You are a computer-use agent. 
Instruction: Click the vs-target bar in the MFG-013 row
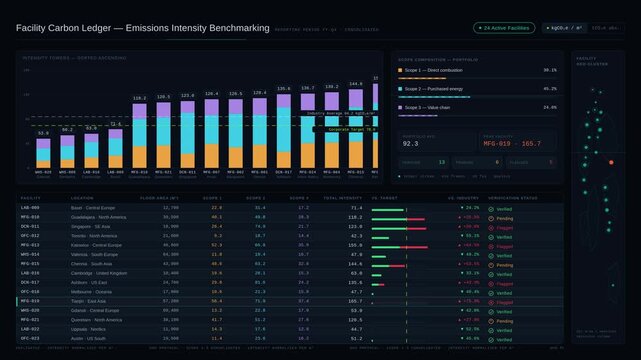click(400, 247)
